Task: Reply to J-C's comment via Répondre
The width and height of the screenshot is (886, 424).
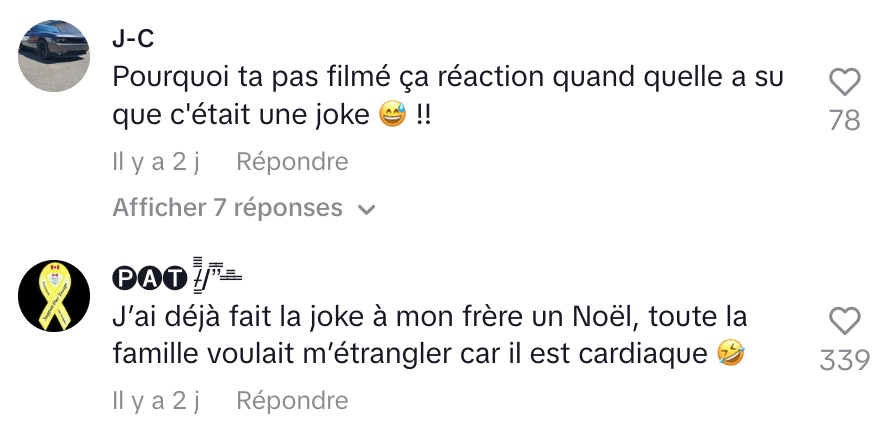Action: coord(292,162)
